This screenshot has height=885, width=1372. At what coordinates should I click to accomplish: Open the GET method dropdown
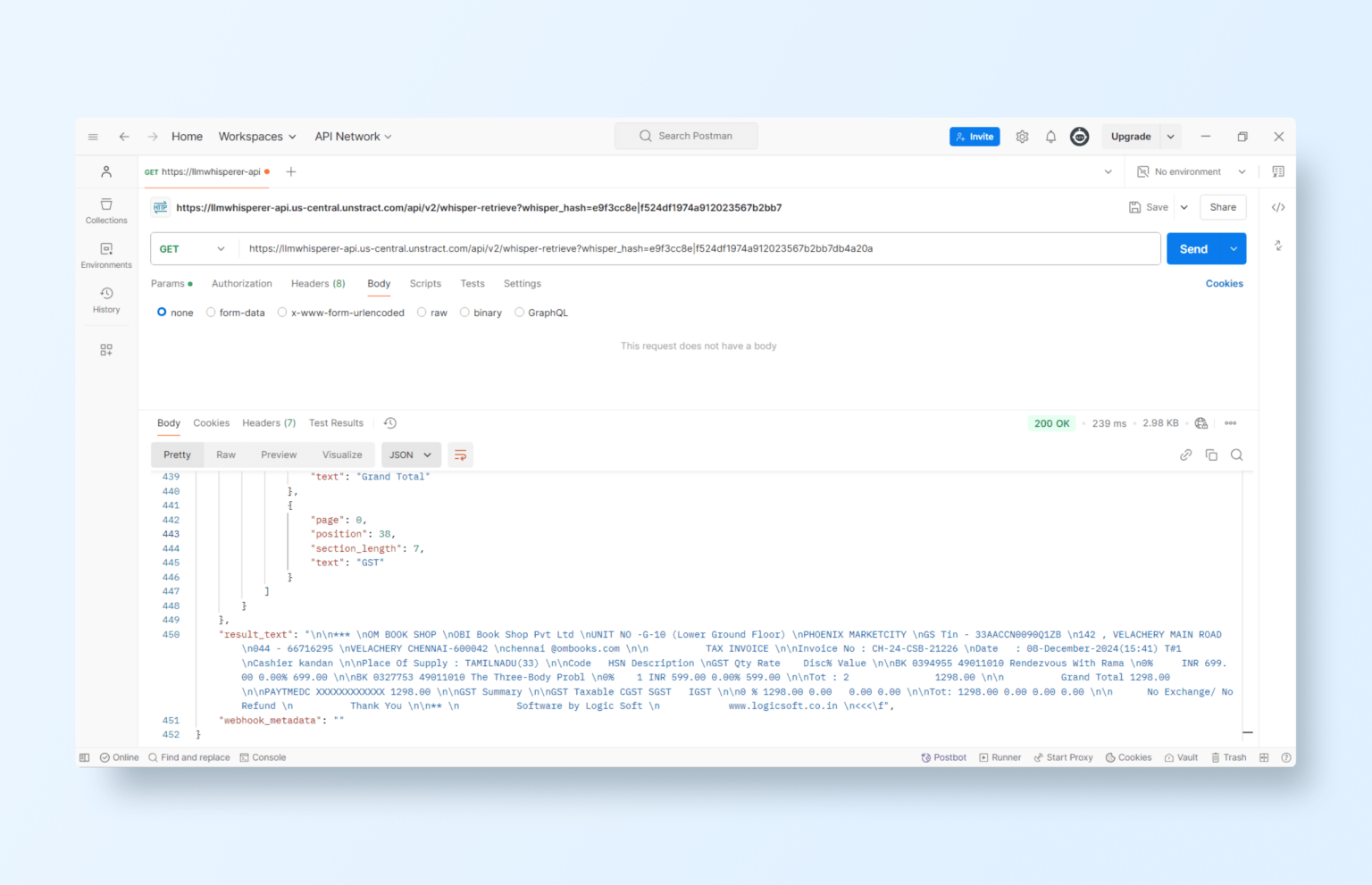192,248
